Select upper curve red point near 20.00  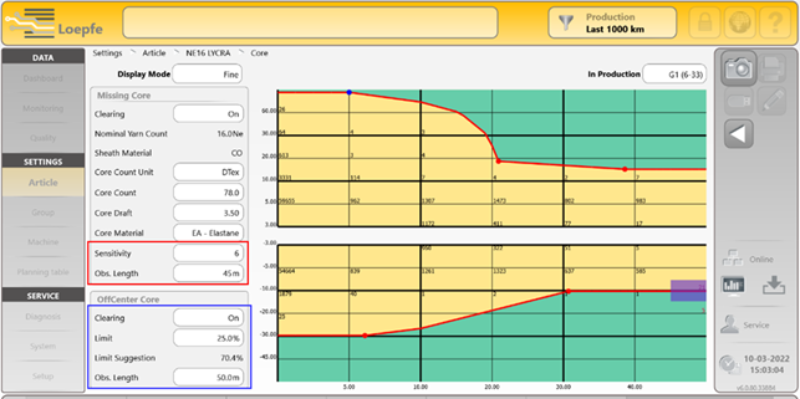498,161
